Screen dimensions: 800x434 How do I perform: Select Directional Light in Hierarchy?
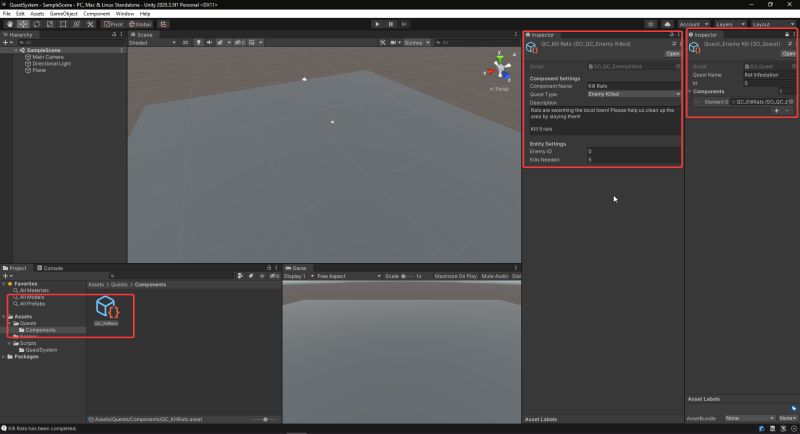[x=52, y=64]
